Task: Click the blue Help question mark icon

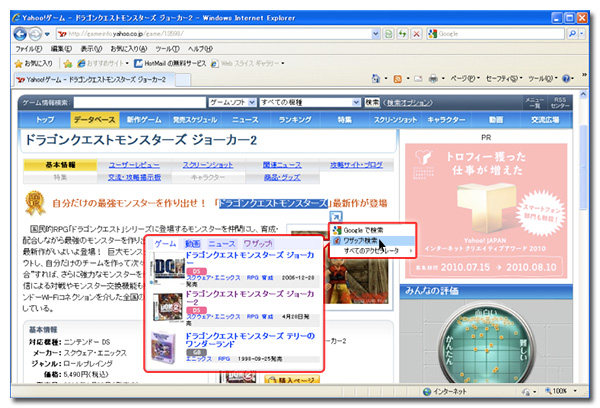Action: coord(566,79)
